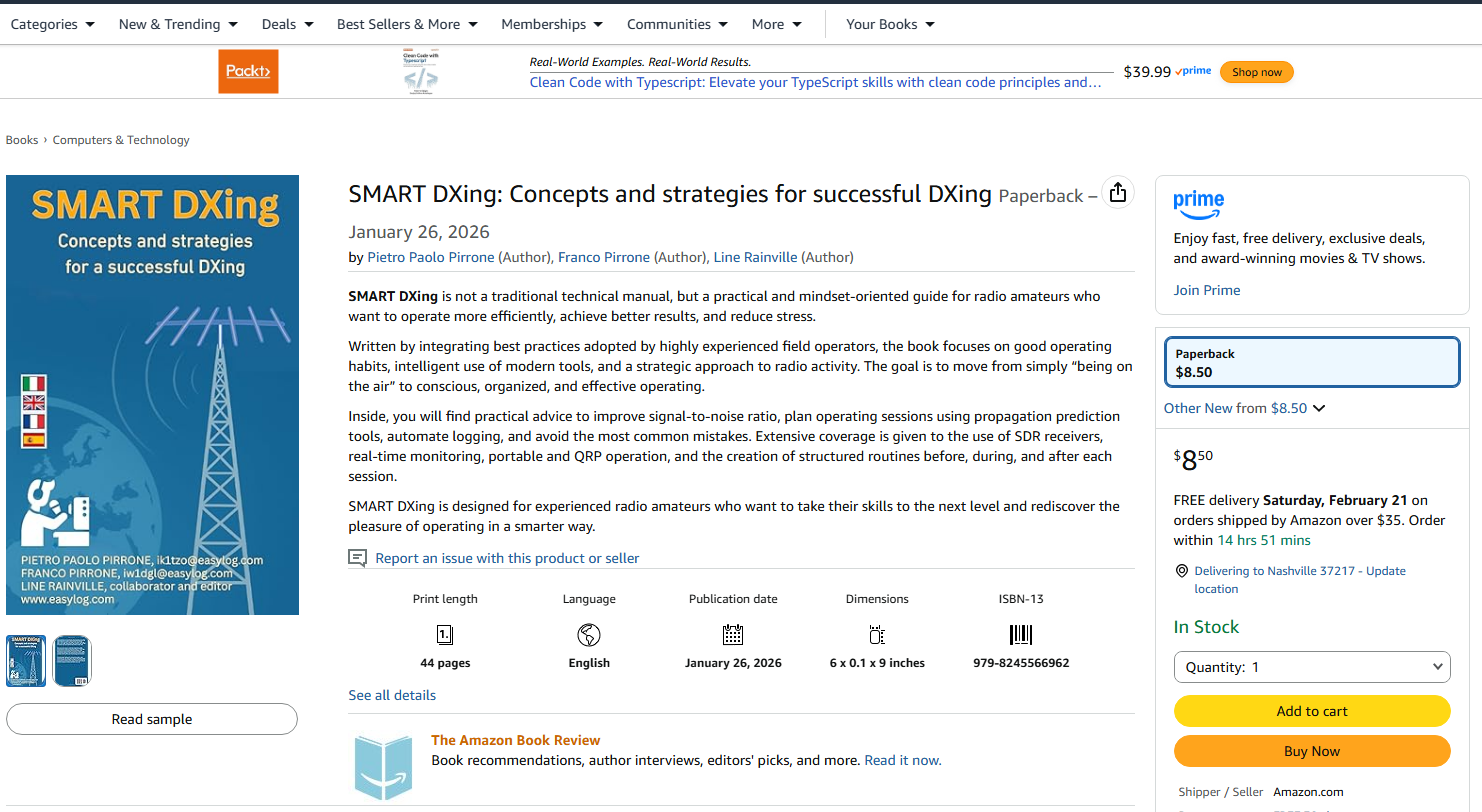This screenshot has height=812, width=1482.
Task: Open author Line Rainville's page
Action: click(x=755, y=257)
